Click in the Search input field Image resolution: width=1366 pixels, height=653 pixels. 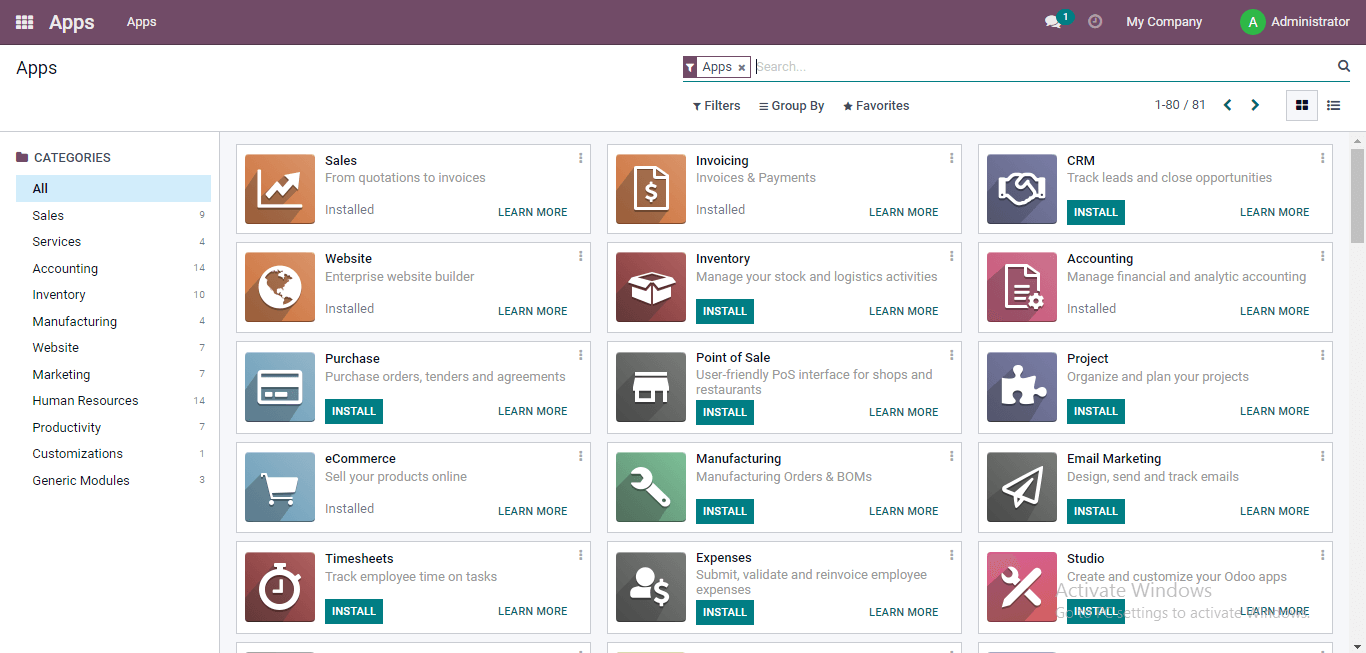[x=1043, y=67]
